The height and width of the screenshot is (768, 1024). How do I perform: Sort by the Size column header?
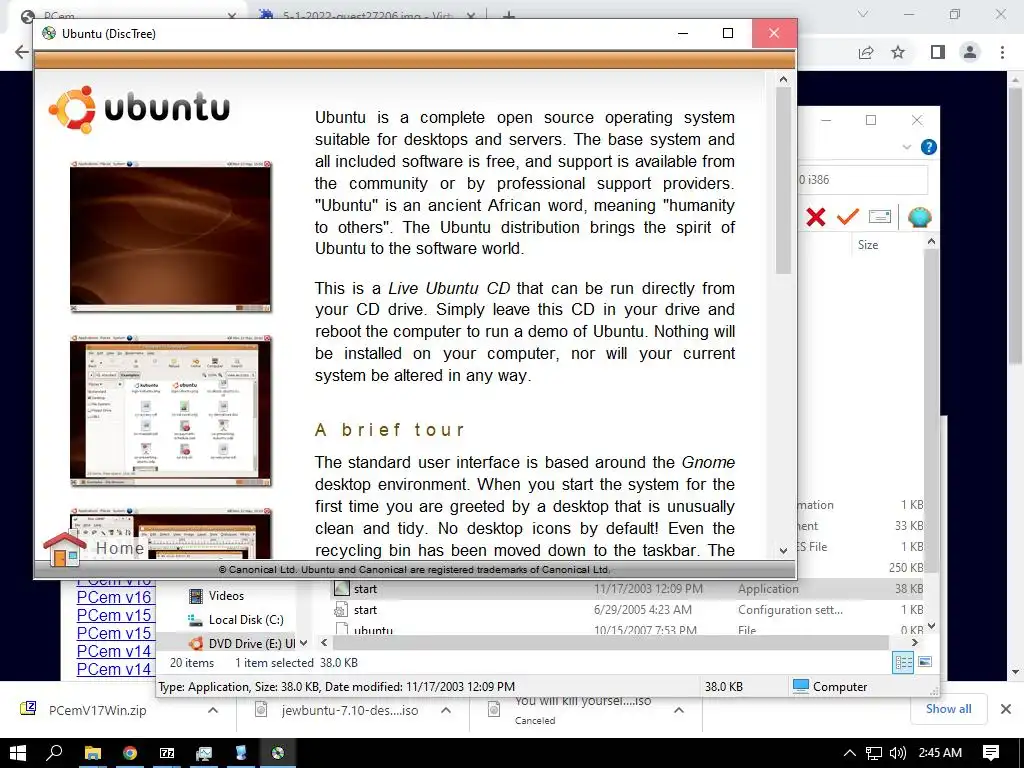(x=867, y=245)
